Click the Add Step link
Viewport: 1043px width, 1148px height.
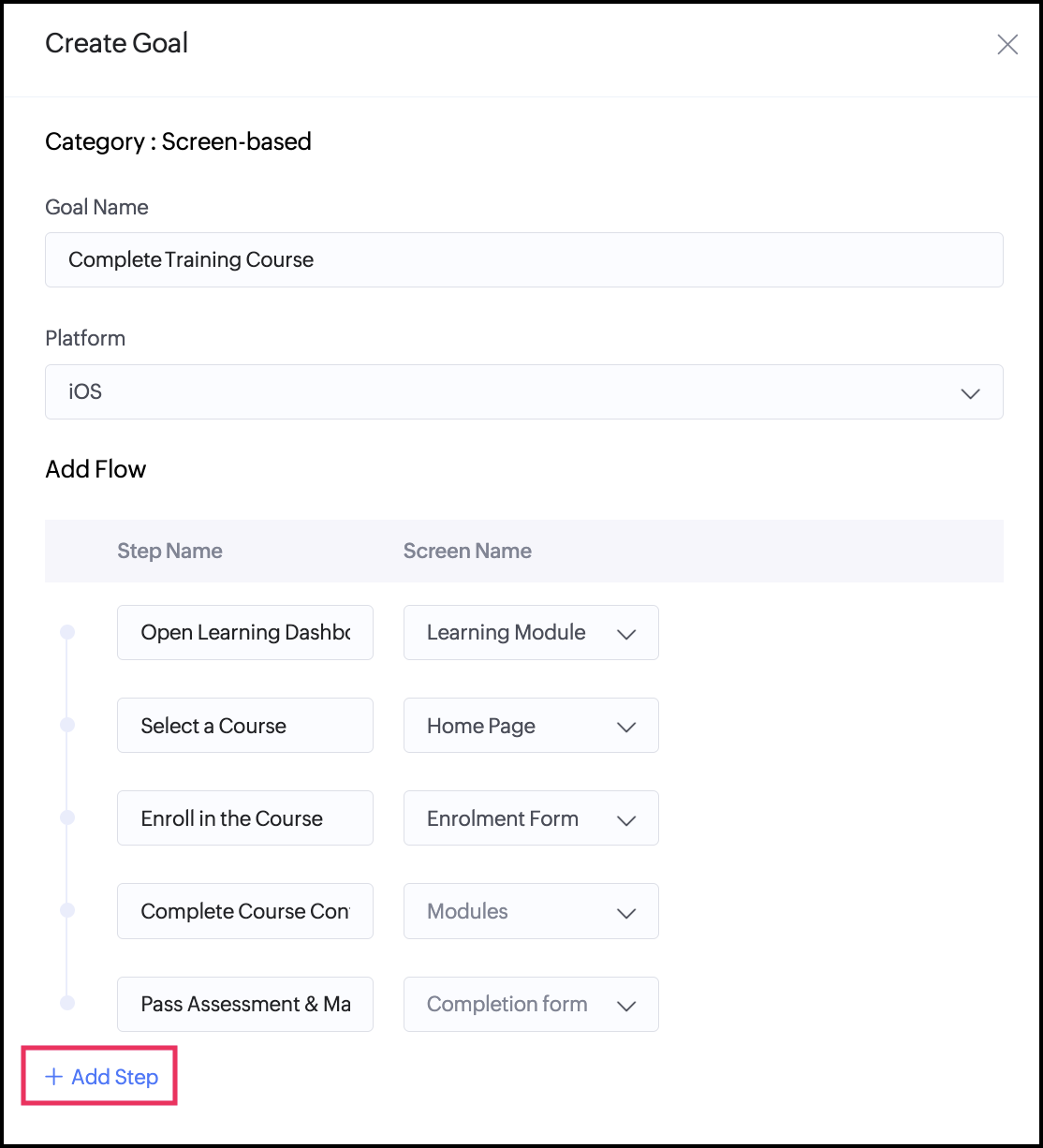point(114,1077)
